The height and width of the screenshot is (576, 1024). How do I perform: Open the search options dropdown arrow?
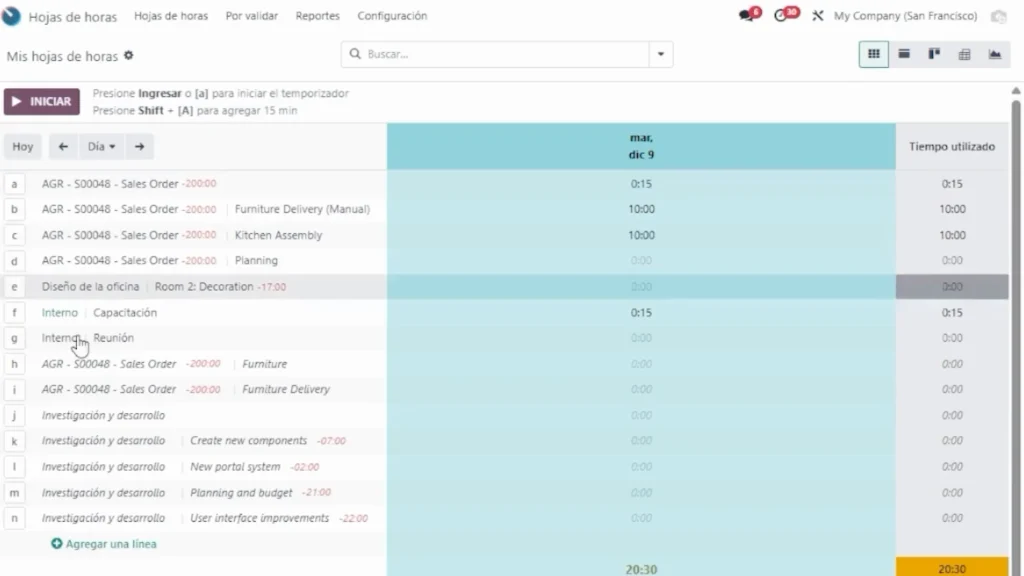(660, 54)
